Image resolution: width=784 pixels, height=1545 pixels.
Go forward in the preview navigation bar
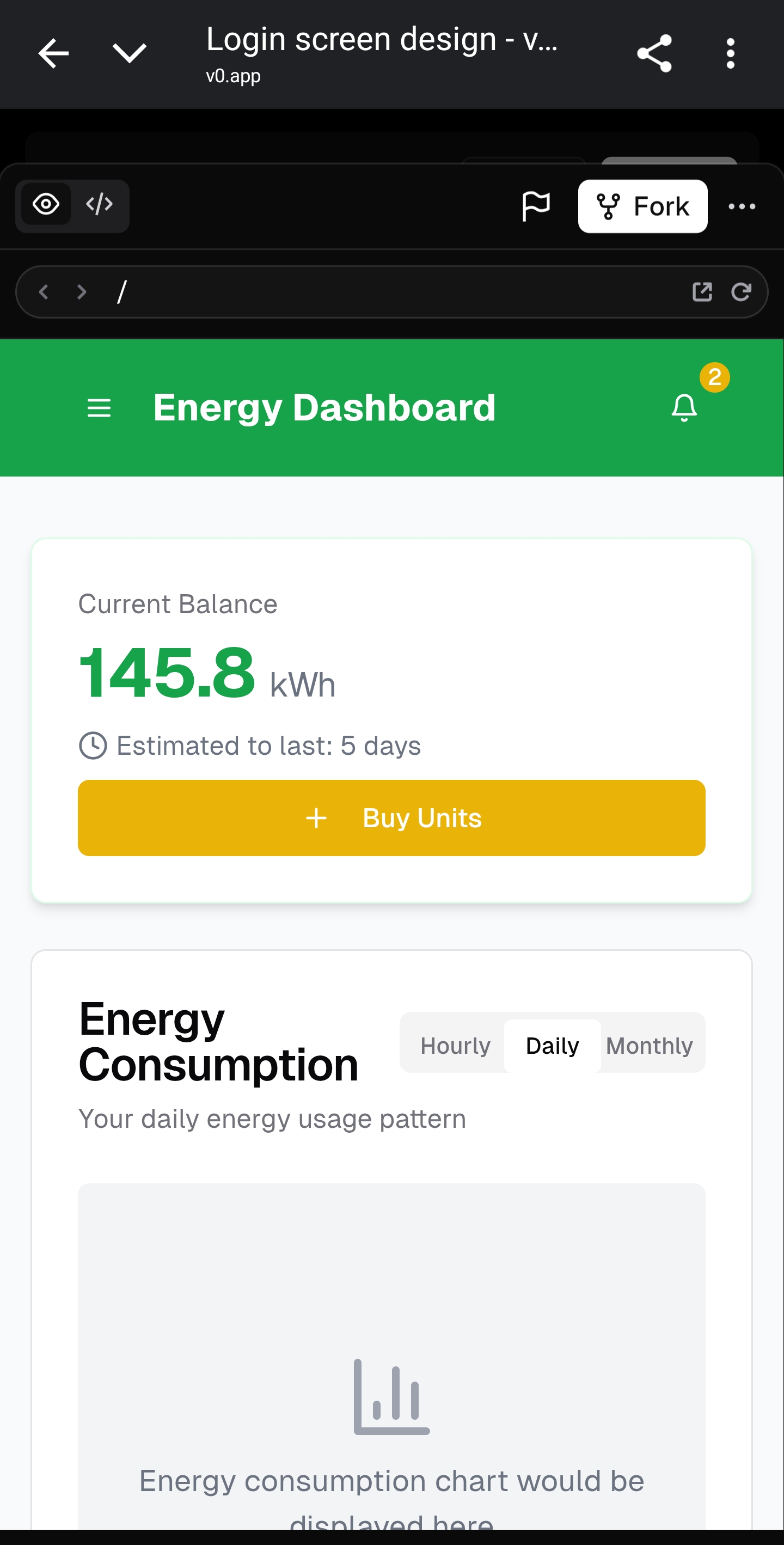coord(82,292)
